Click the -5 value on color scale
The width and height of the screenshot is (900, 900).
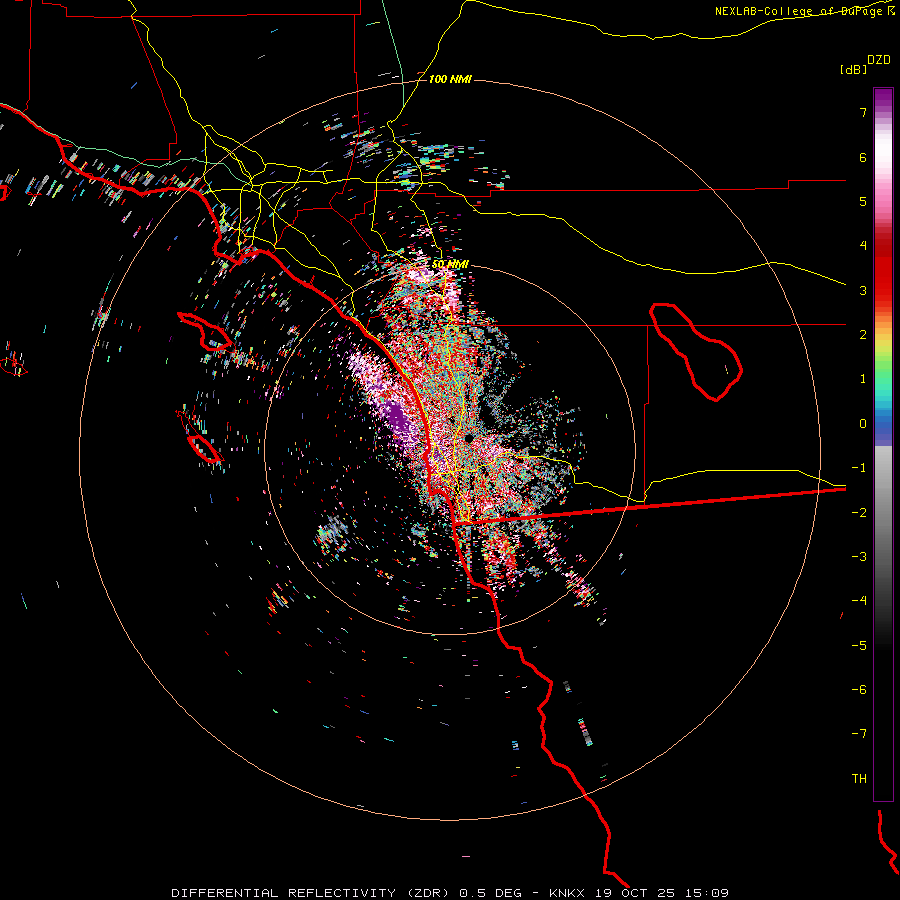[x=859, y=645]
